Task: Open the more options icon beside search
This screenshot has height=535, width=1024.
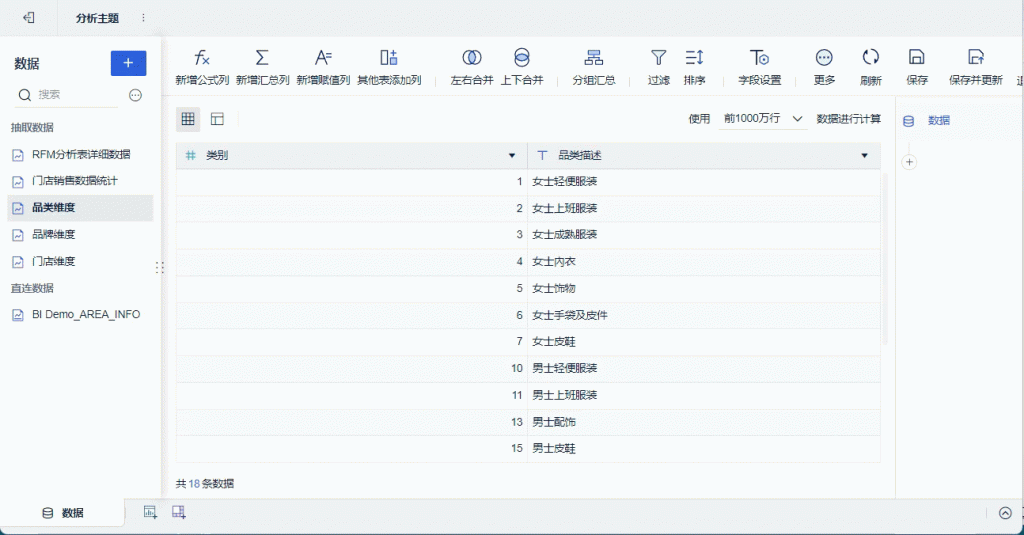Action: click(135, 95)
